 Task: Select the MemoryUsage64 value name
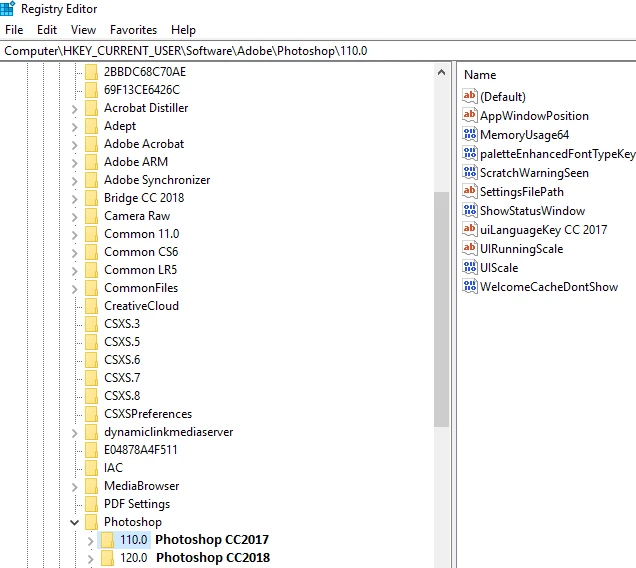tap(525, 135)
